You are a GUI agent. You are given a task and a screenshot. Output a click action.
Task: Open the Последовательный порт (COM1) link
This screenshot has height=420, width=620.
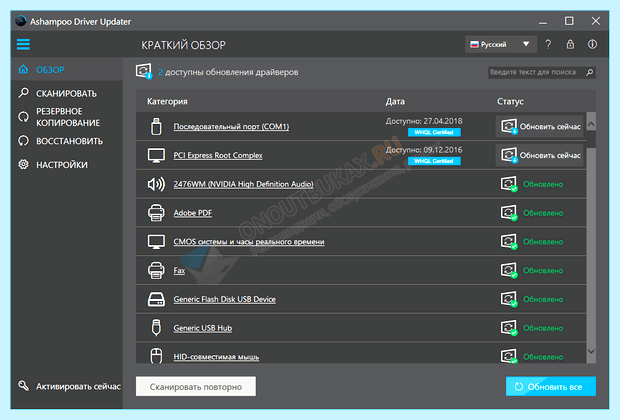[x=231, y=127]
